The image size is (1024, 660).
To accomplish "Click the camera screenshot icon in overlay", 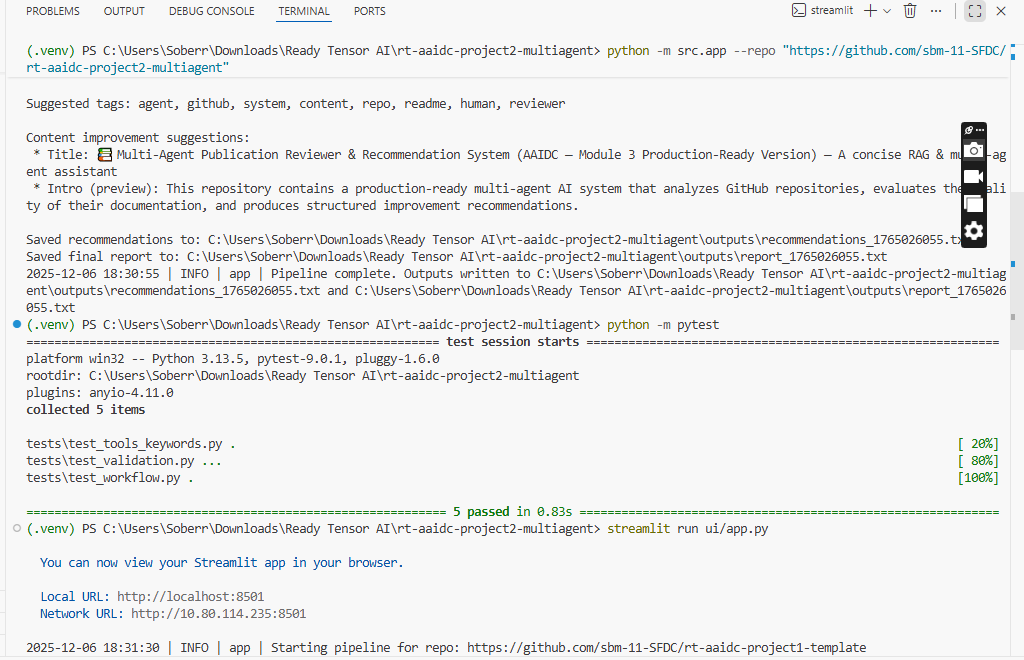I will [973, 151].
